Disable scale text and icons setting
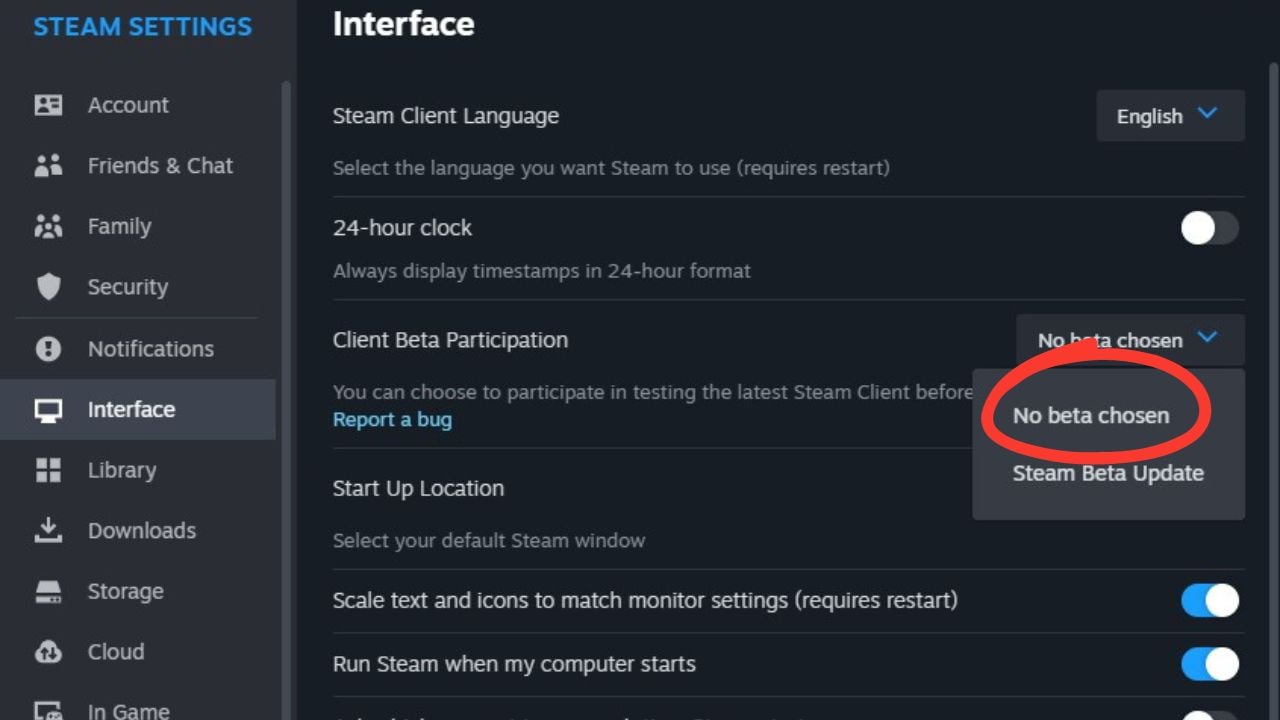This screenshot has height=720, width=1280. pos(1209,600)
